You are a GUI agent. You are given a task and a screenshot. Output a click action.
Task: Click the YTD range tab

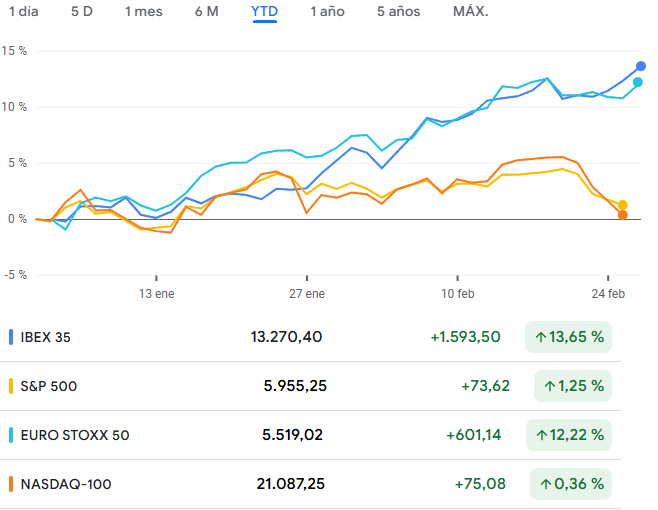click(x=265, y=12)
